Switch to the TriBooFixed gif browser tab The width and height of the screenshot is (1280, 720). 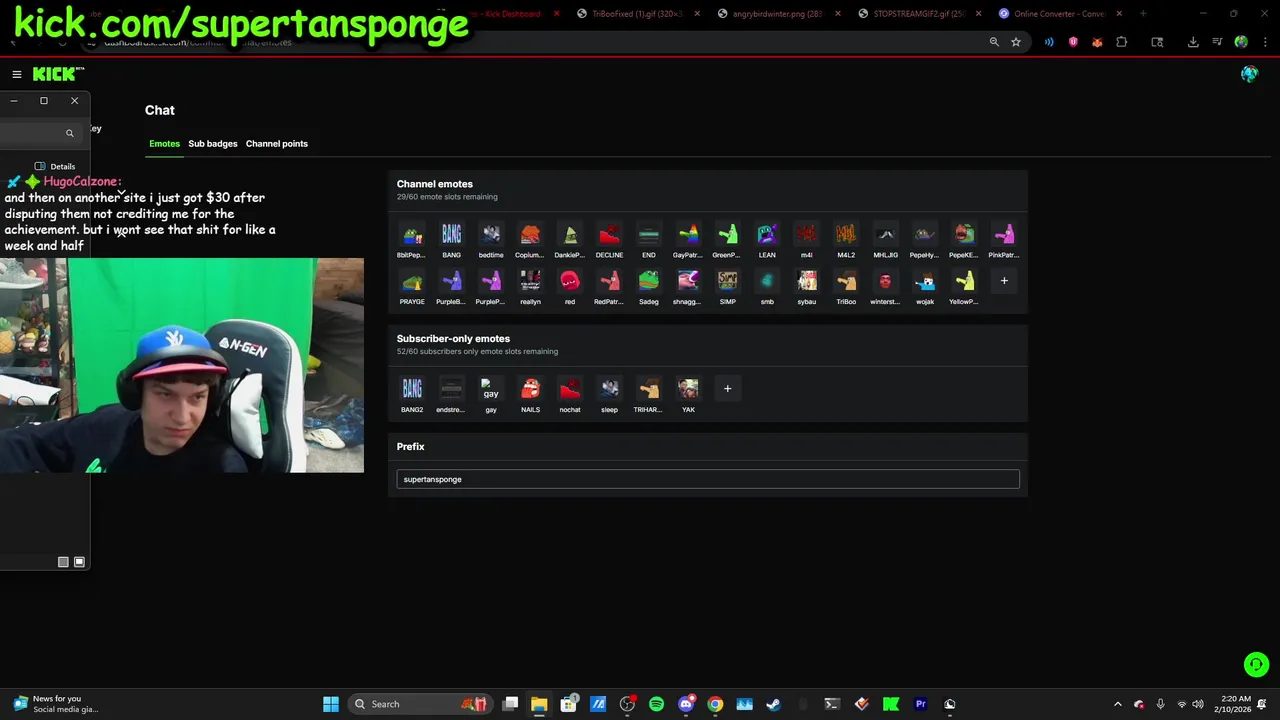[636, 14]
